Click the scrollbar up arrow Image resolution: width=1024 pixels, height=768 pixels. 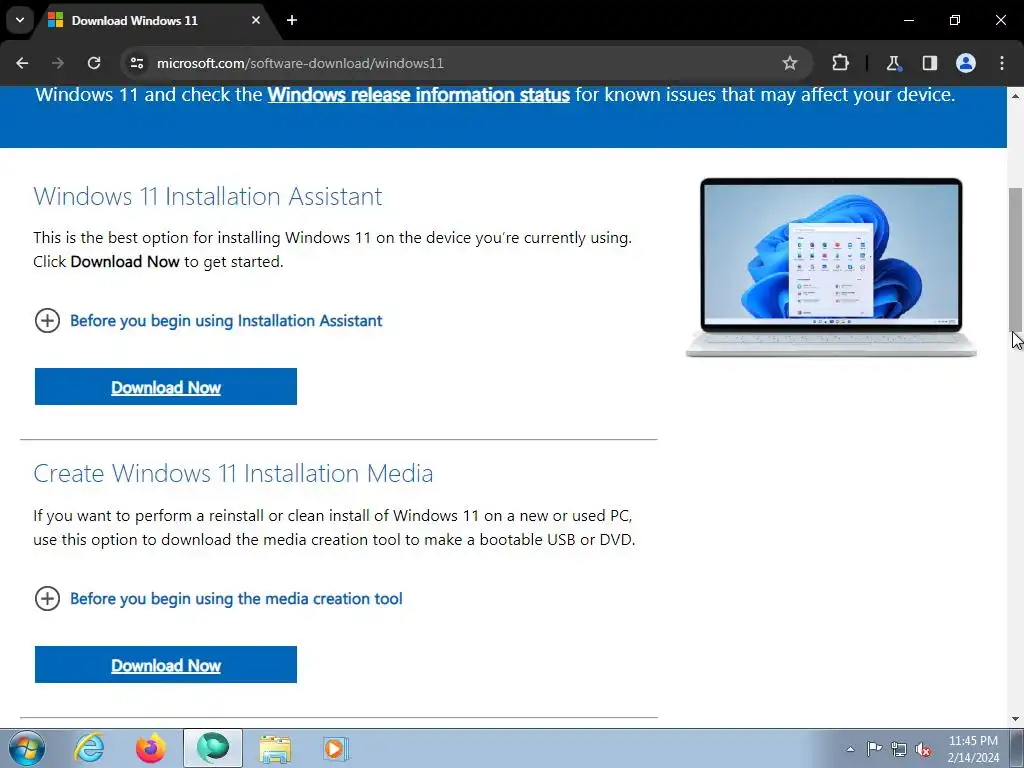1015,95
